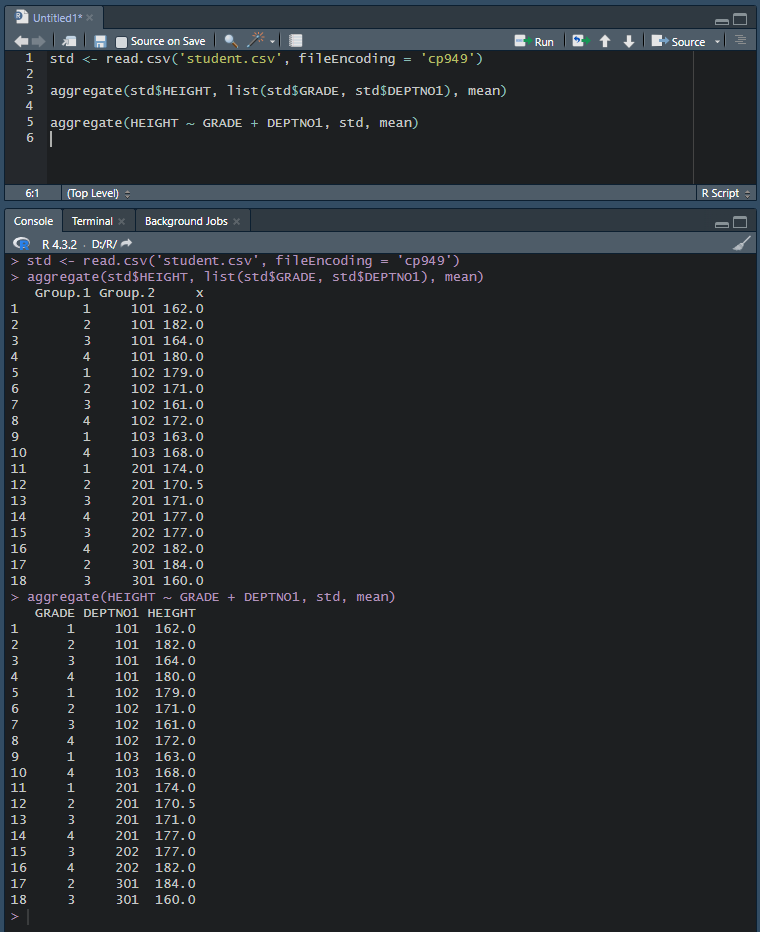Open the Top Level scope dropdown

coord(99,193)
